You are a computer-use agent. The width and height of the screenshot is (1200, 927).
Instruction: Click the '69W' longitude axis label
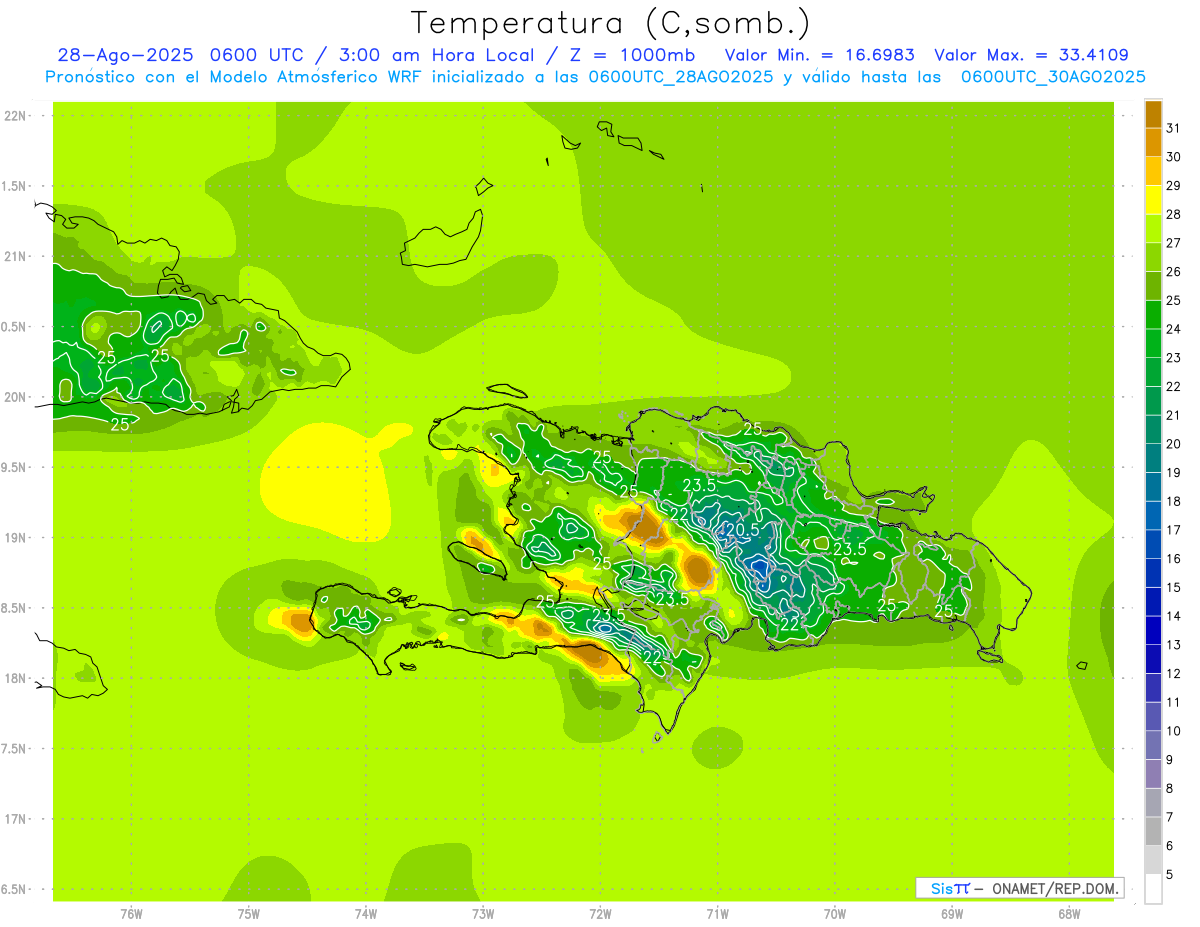pyautogui.click(x=952, y=914)
